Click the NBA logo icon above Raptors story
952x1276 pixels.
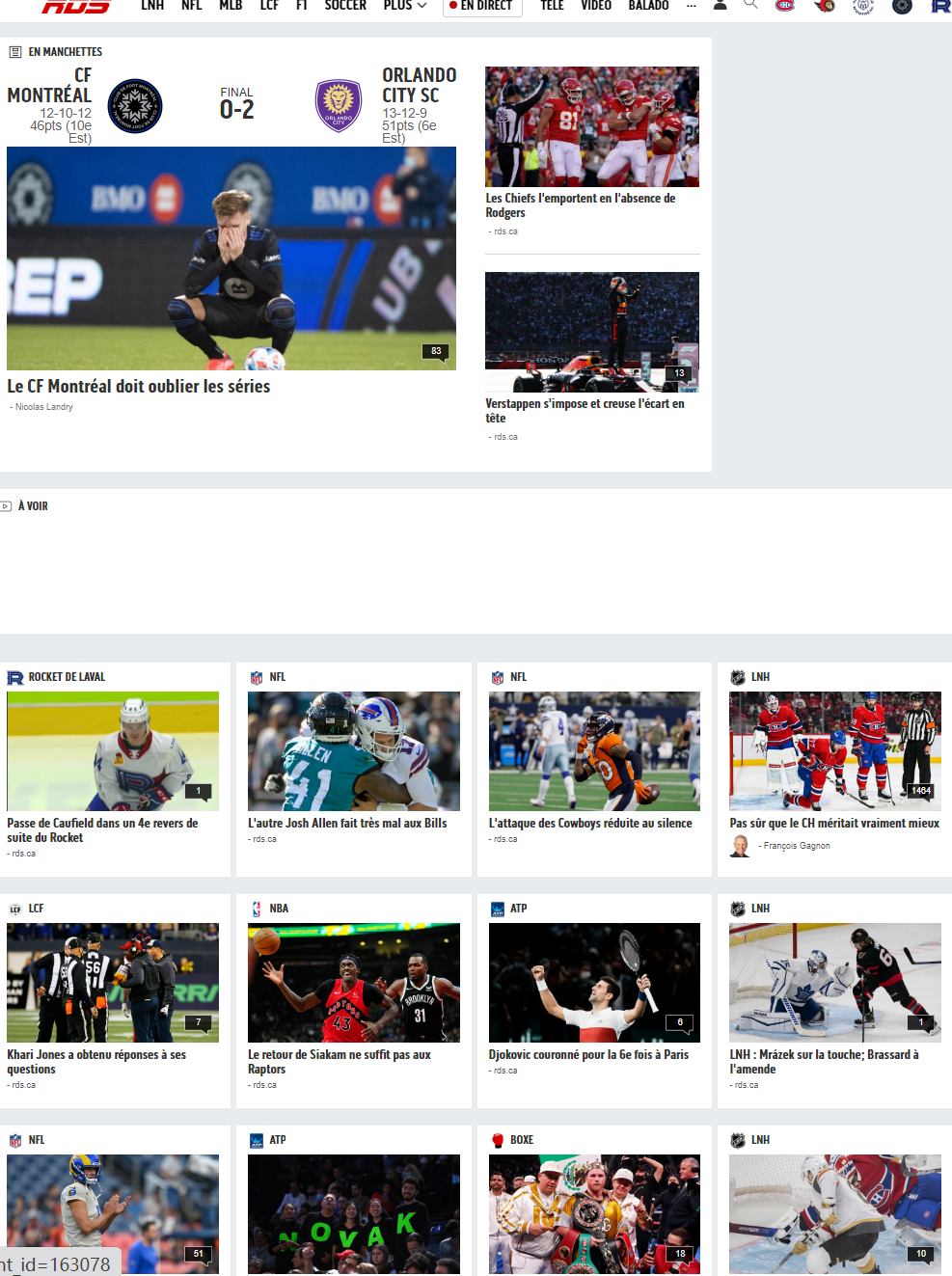tap(257, 909)
